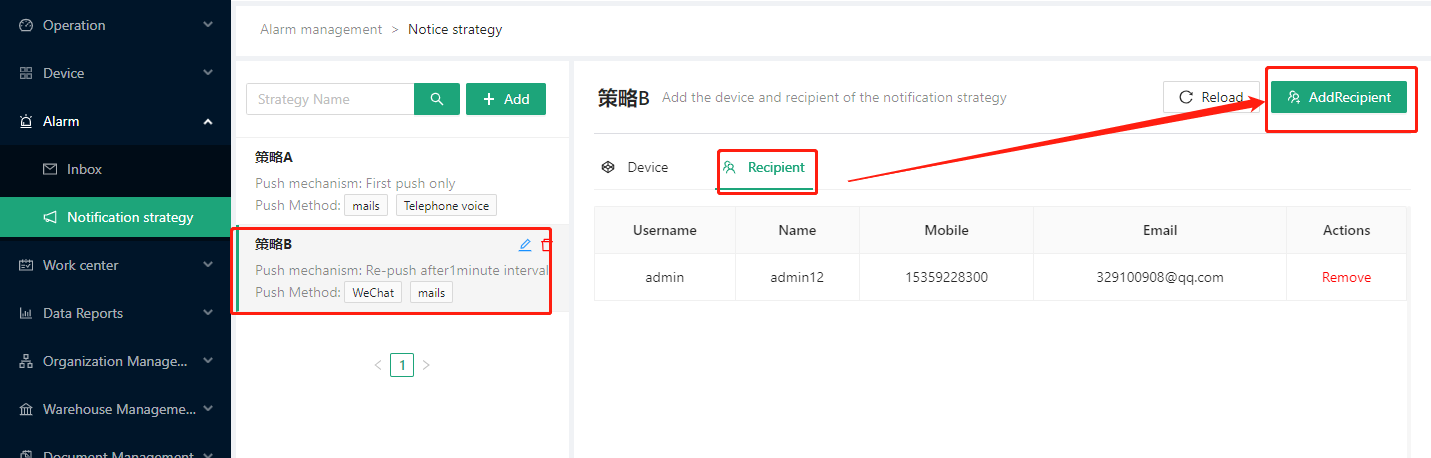The width and height of the screenshot is (1431, 458).
Task: Click the magnifier search button
Action: coord(437,99)
